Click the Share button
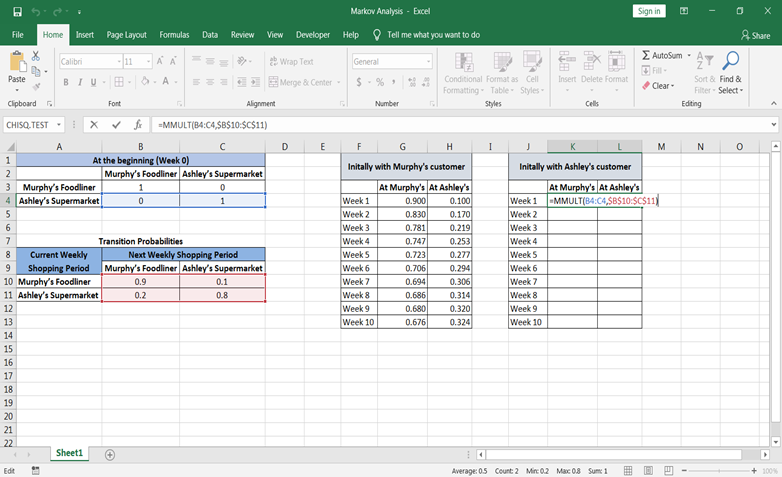782x477 pixels. (x=756, y=35)
